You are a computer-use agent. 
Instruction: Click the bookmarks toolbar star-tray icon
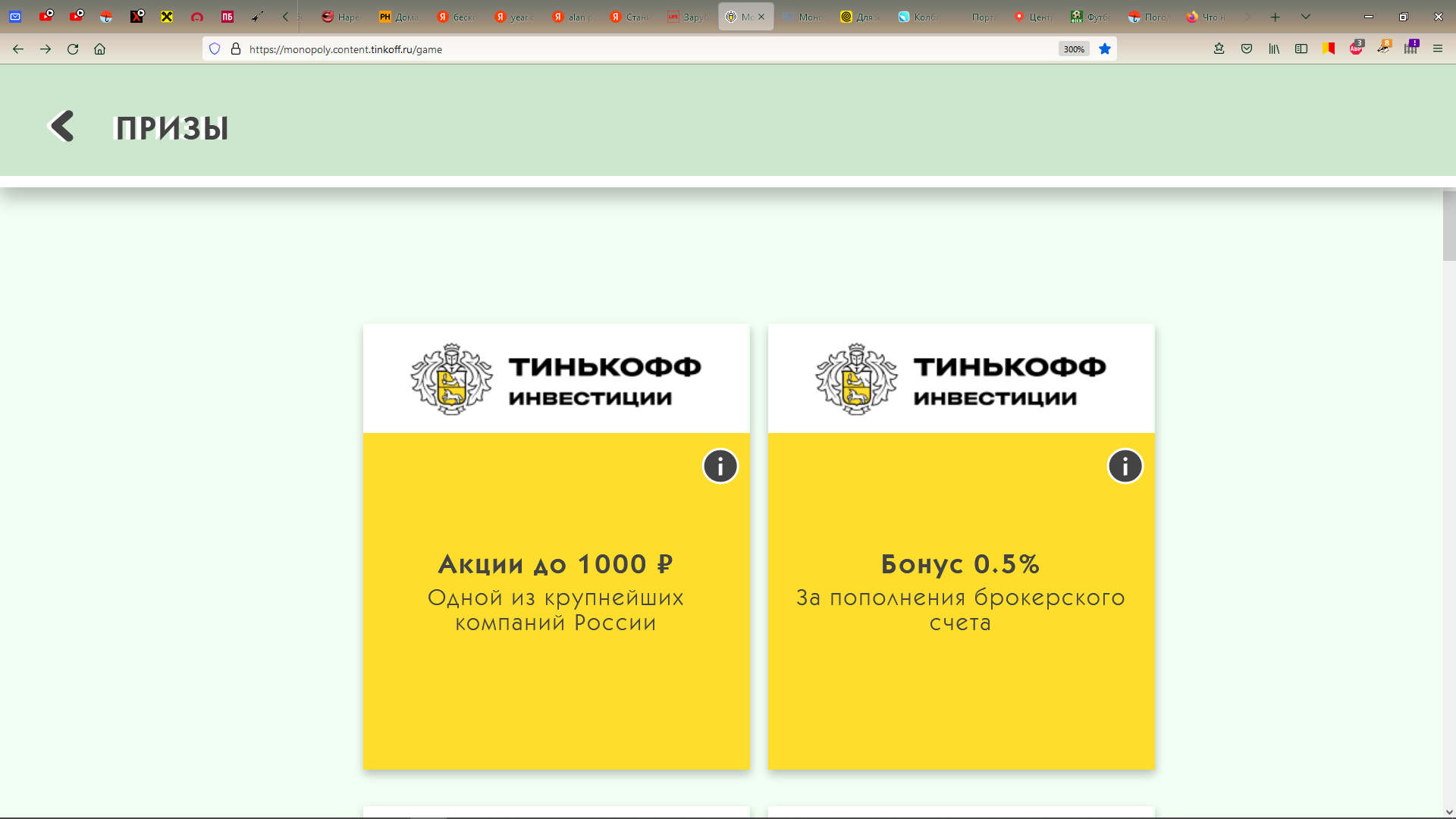click(x=1219, y=49)
